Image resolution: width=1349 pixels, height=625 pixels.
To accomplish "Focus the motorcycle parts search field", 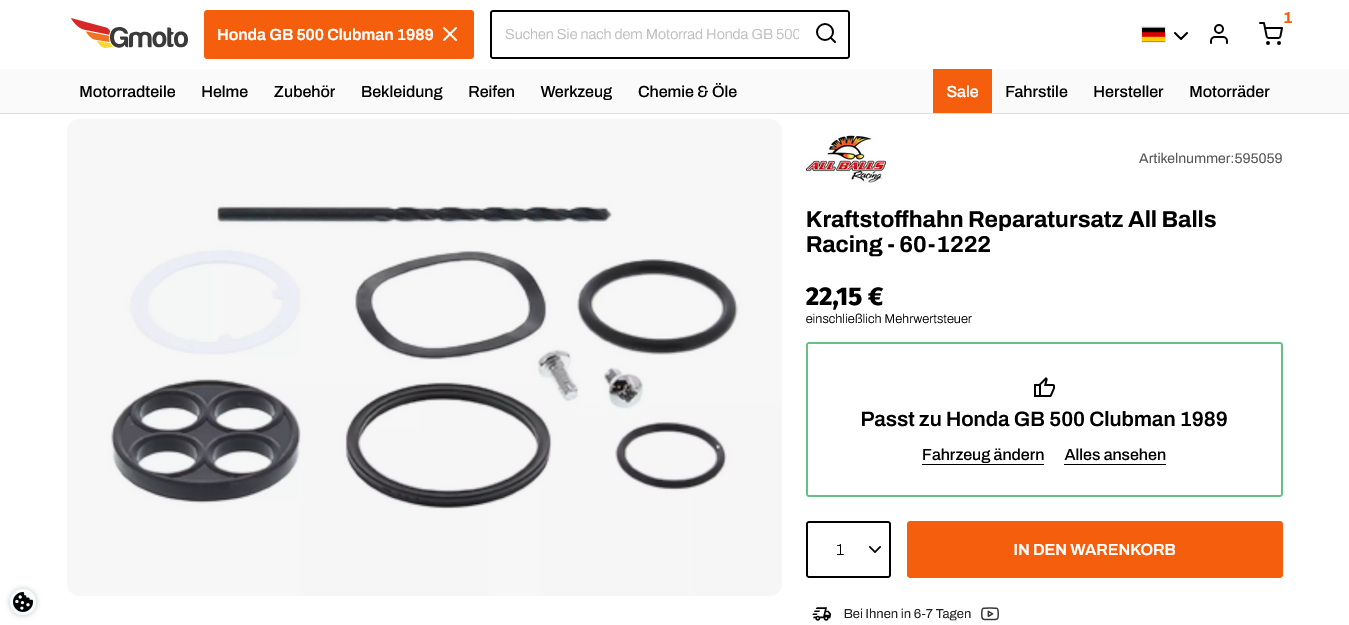I will pyautogui.click(x=652, y=34).
